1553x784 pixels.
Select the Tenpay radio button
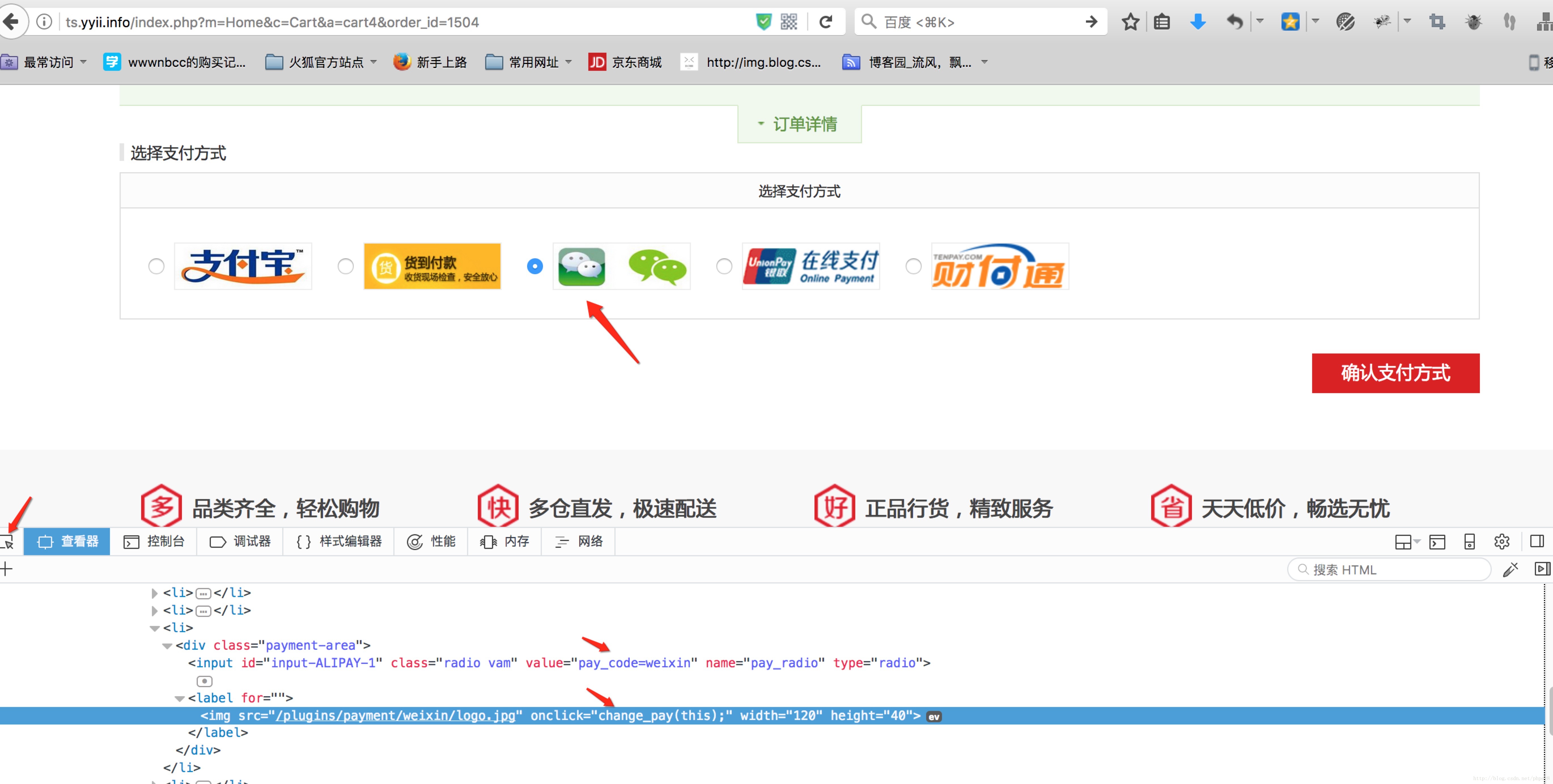(913, 266)
